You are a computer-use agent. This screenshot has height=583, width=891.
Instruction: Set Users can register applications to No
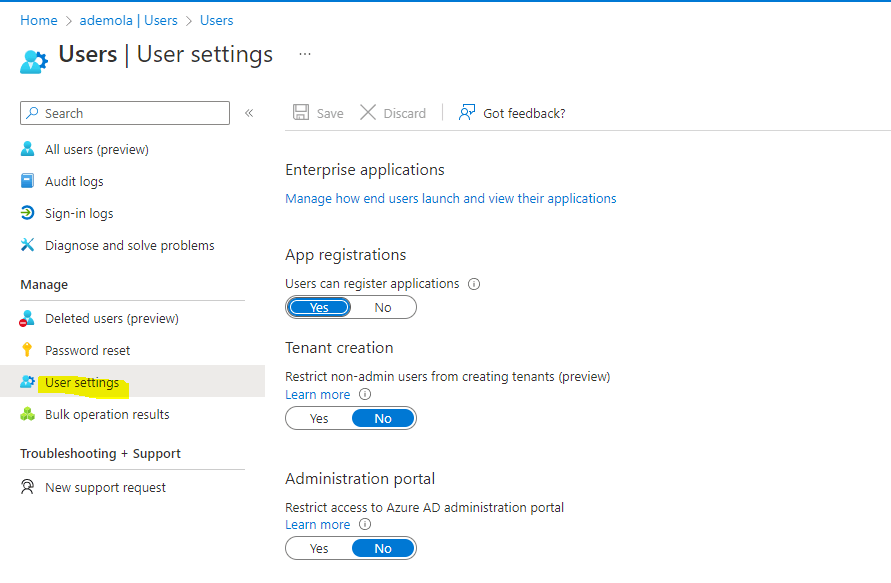383,307
